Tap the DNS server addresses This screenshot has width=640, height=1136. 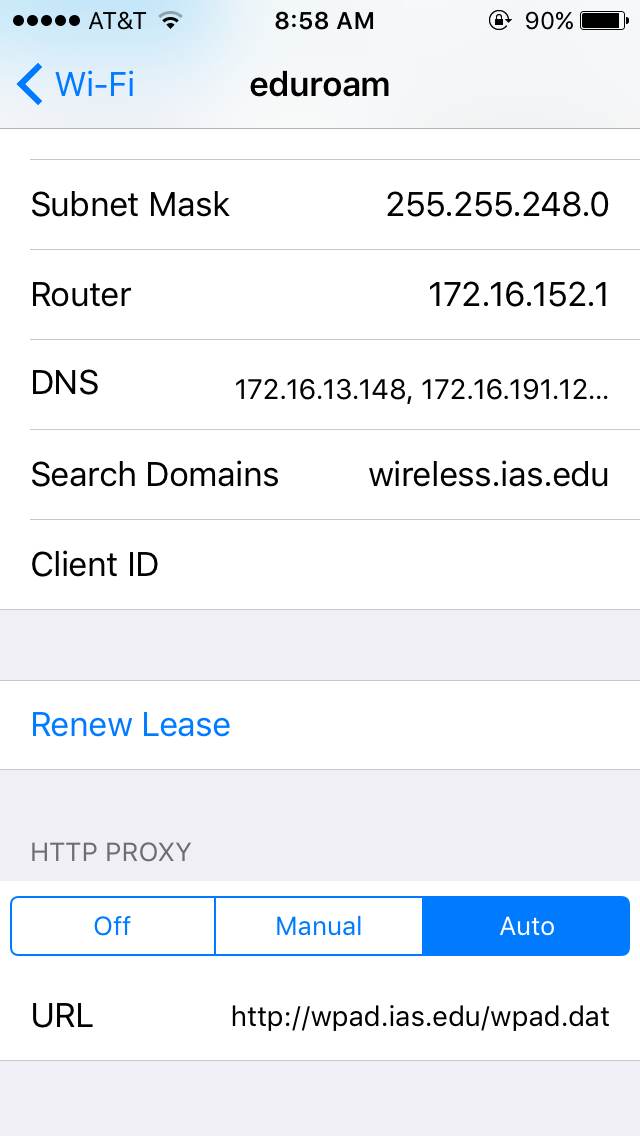[x=421, y=389]
